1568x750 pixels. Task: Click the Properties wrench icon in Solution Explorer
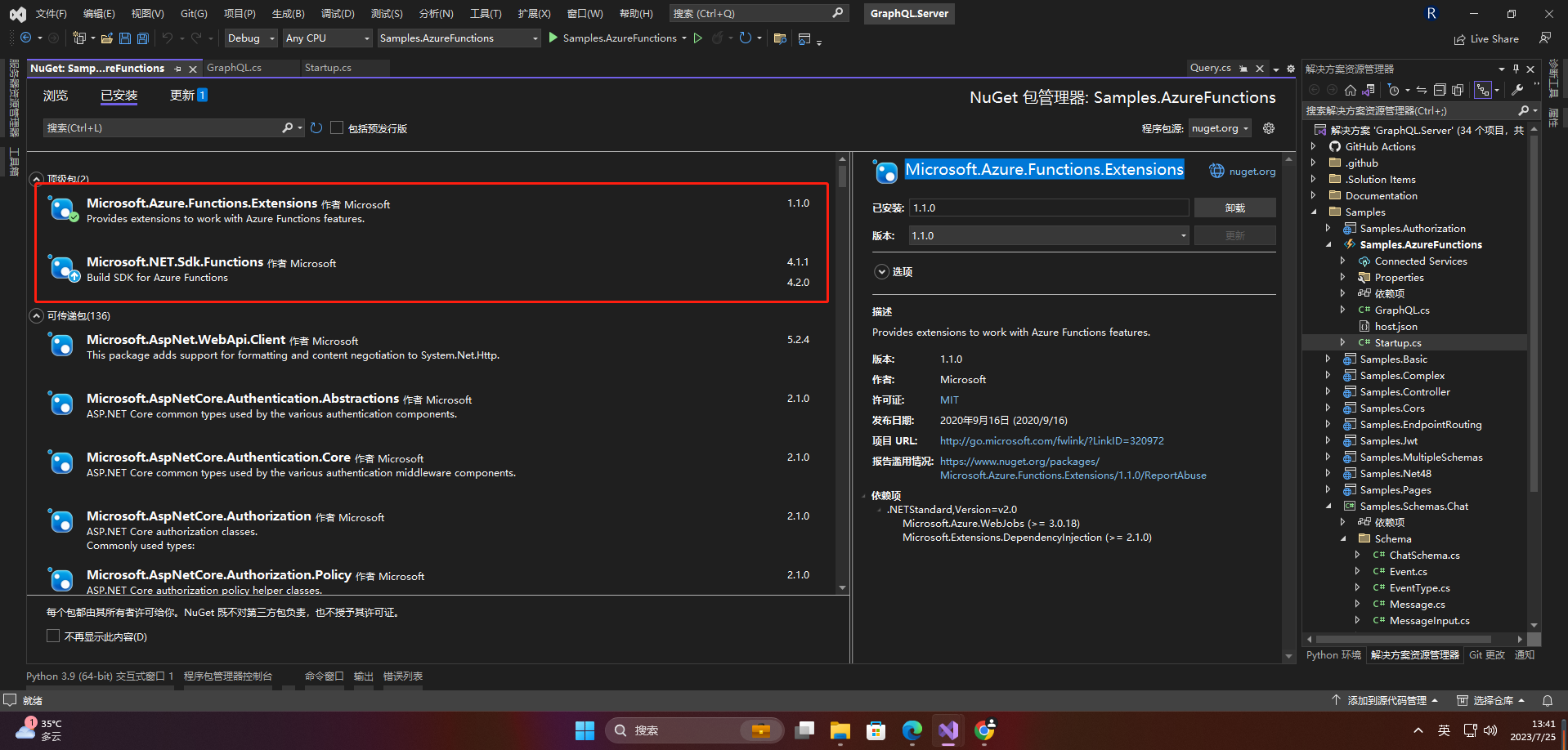(x=1517, y=90)
